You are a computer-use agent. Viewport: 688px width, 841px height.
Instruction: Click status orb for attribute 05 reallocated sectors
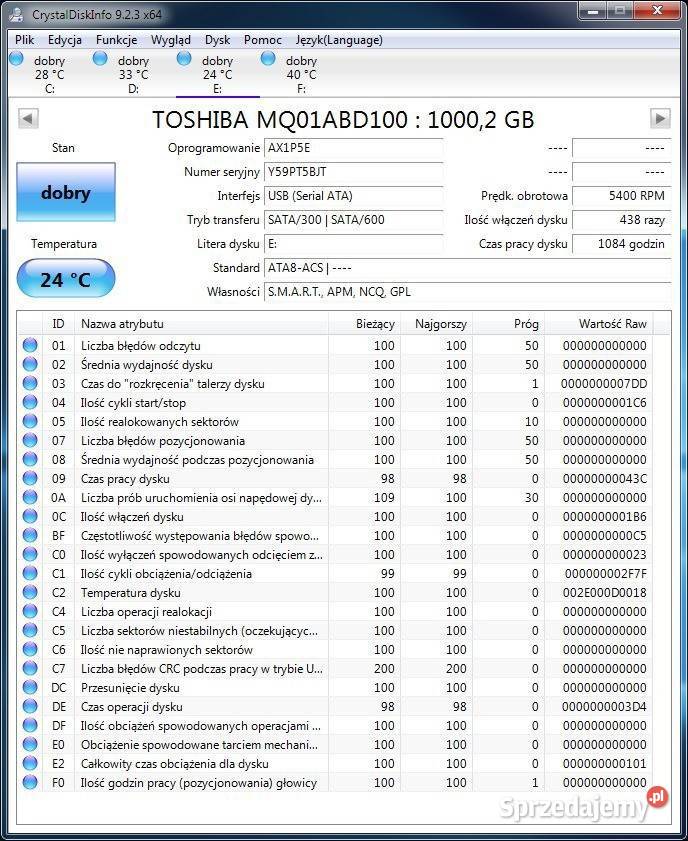click(x=30, y=422)
